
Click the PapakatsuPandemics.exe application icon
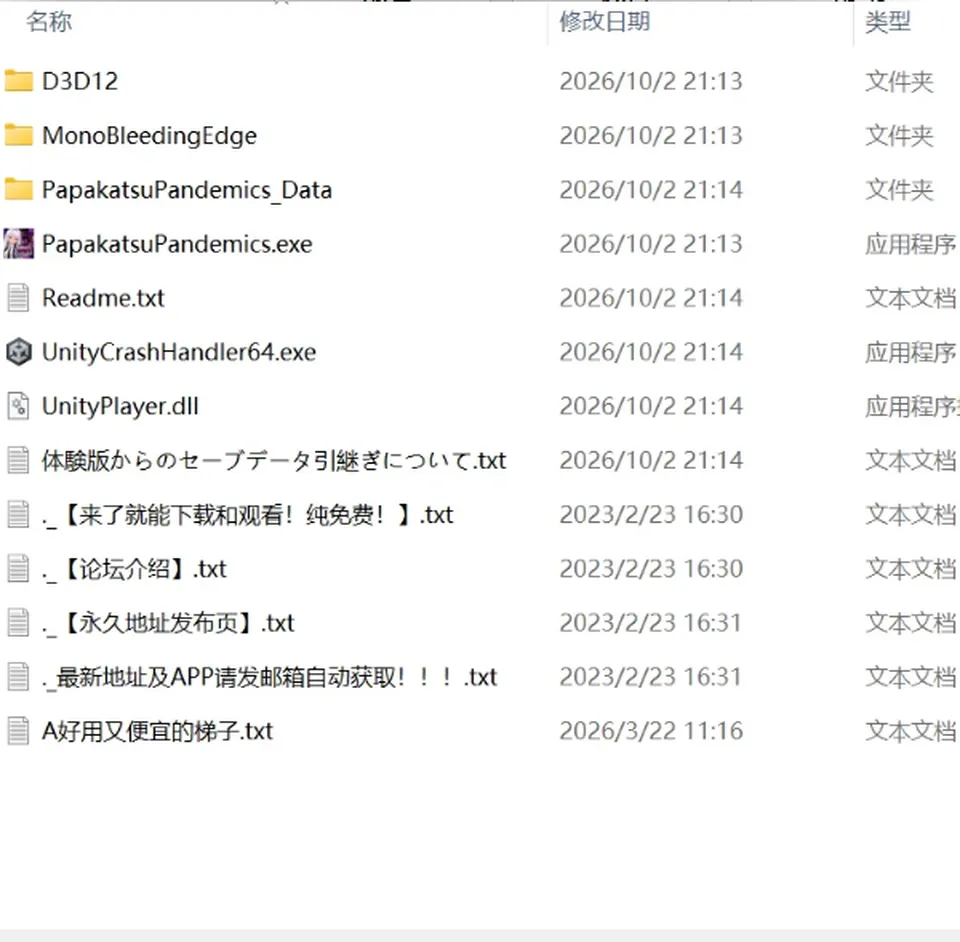pyautogui.click(x=18, y=244)
